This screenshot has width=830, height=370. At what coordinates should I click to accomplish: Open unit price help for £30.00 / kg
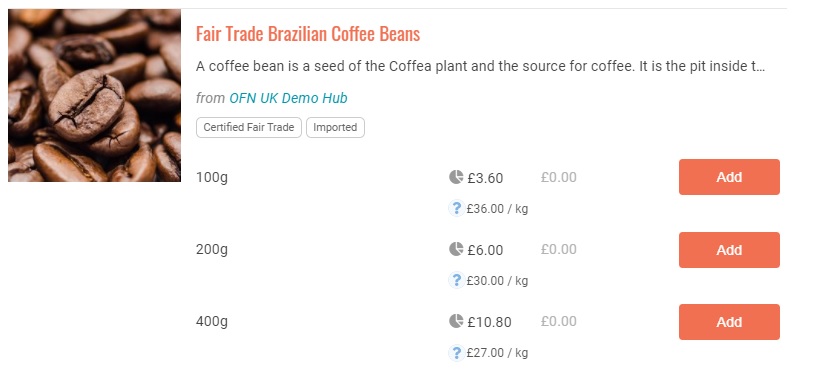point(456,281)
